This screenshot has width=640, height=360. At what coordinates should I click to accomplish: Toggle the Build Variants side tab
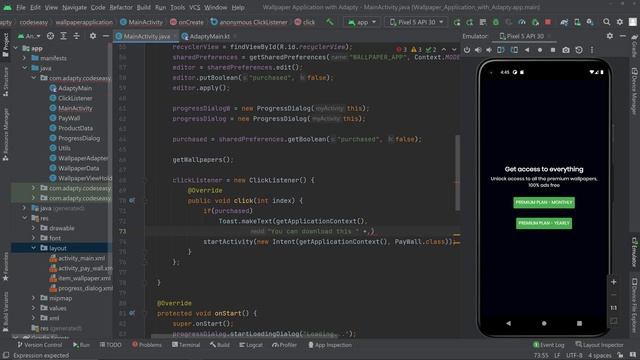(5, 311)
